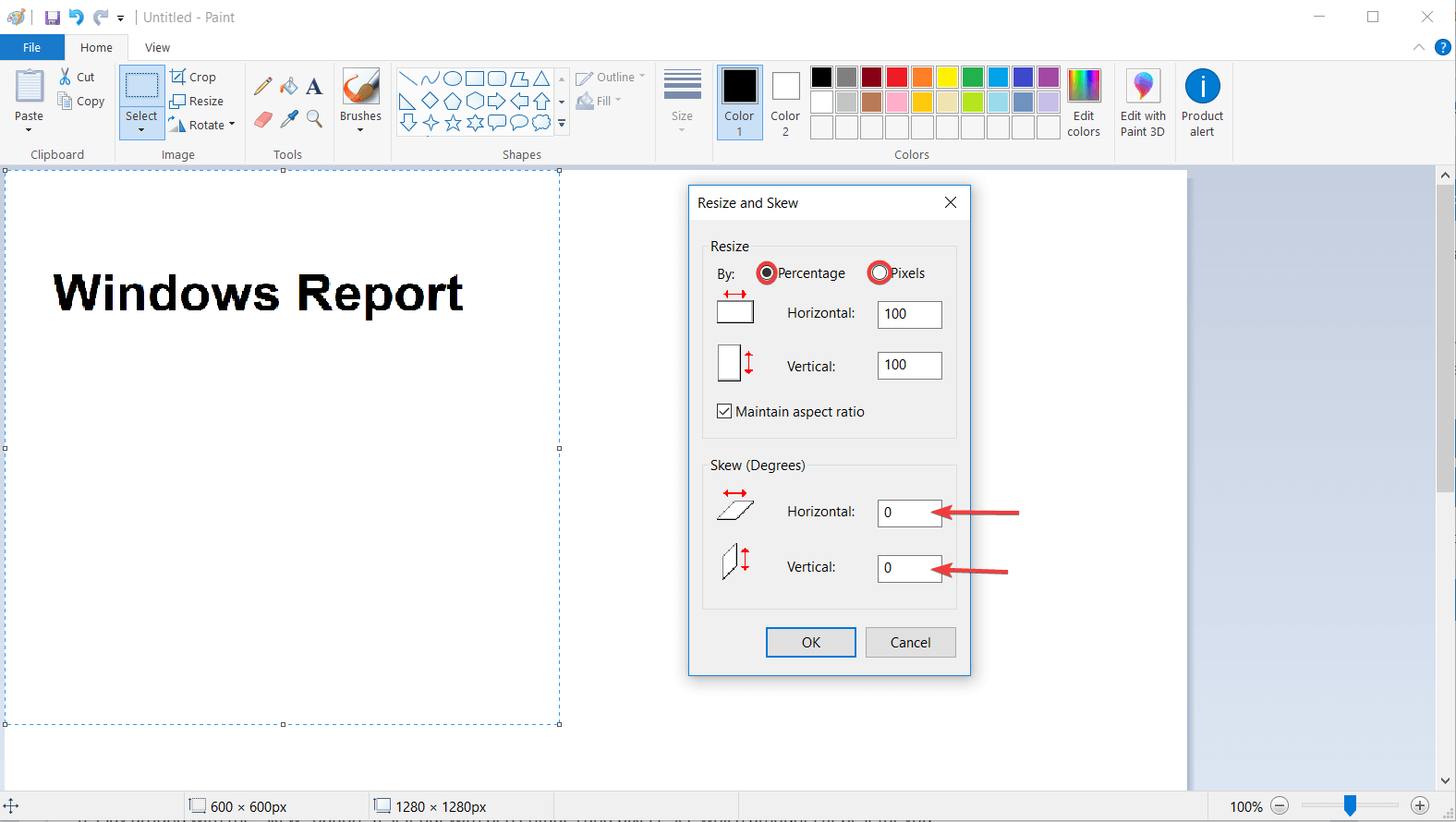
Task: Open the File menu
Action: click(x=32, y=47)
